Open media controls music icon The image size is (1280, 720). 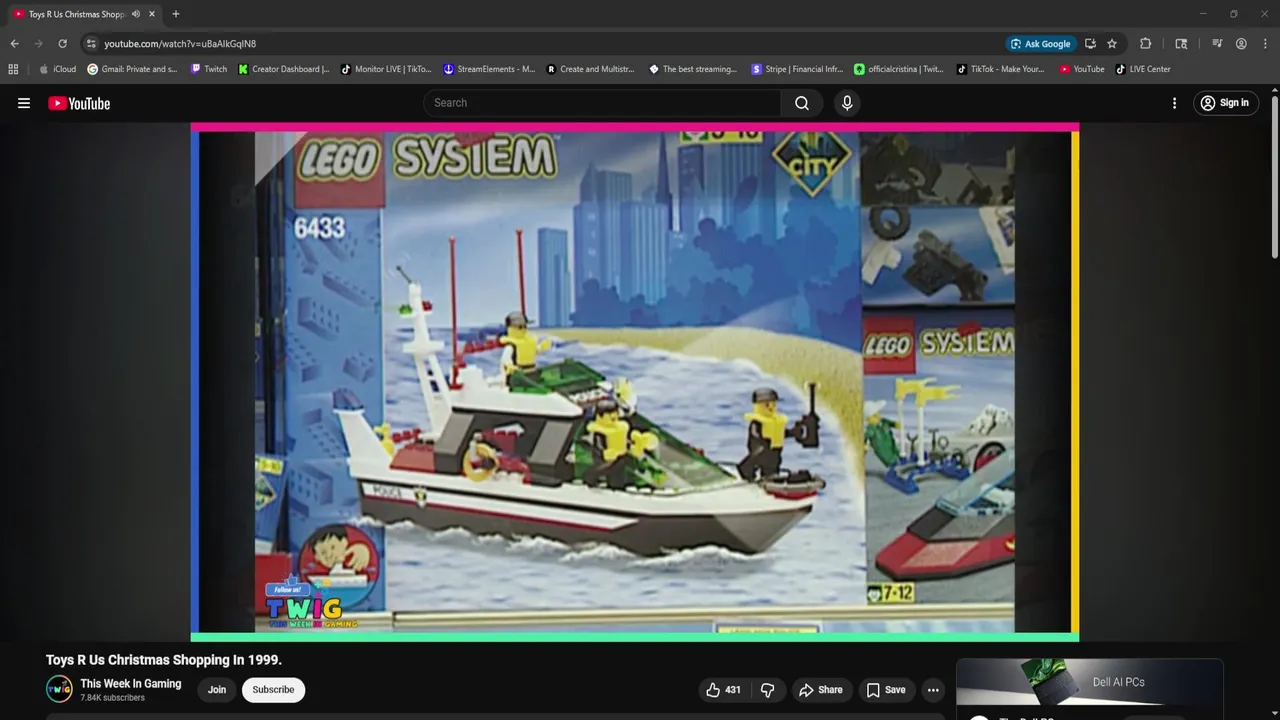pyautogui.click(x=1217, y=44)
